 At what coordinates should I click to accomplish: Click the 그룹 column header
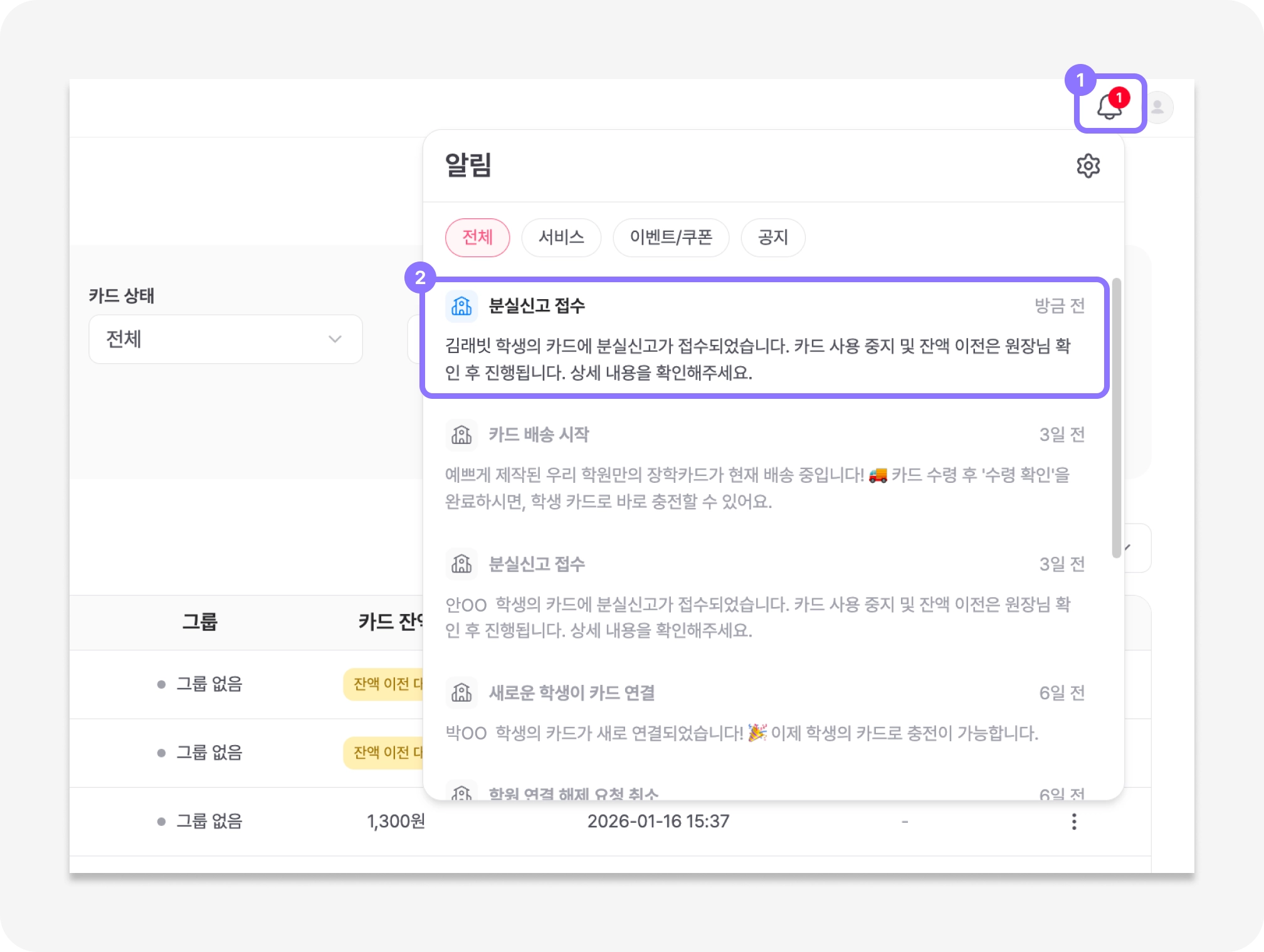pos(199,622)
